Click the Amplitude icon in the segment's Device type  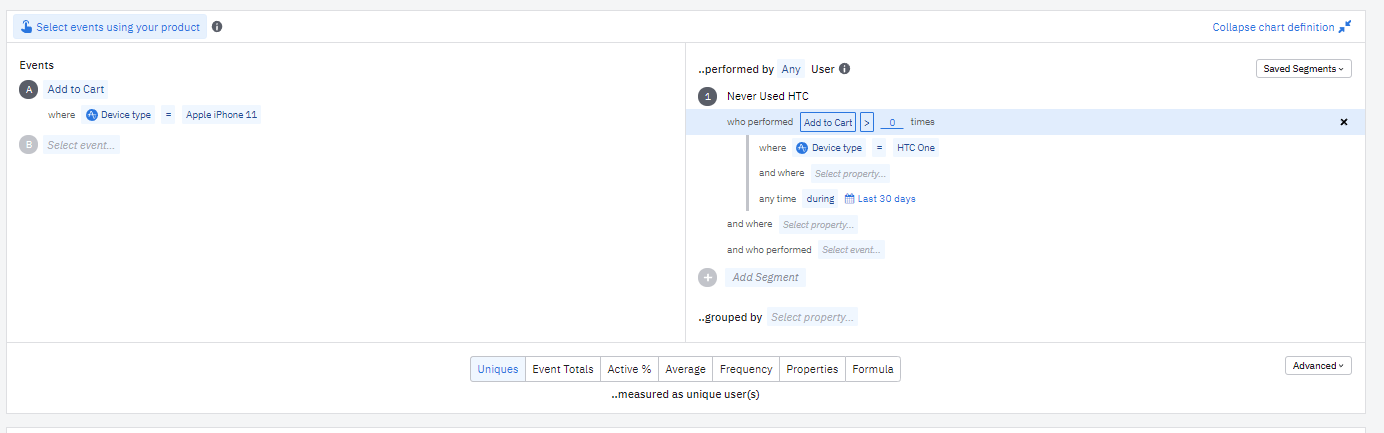(802, 148)
